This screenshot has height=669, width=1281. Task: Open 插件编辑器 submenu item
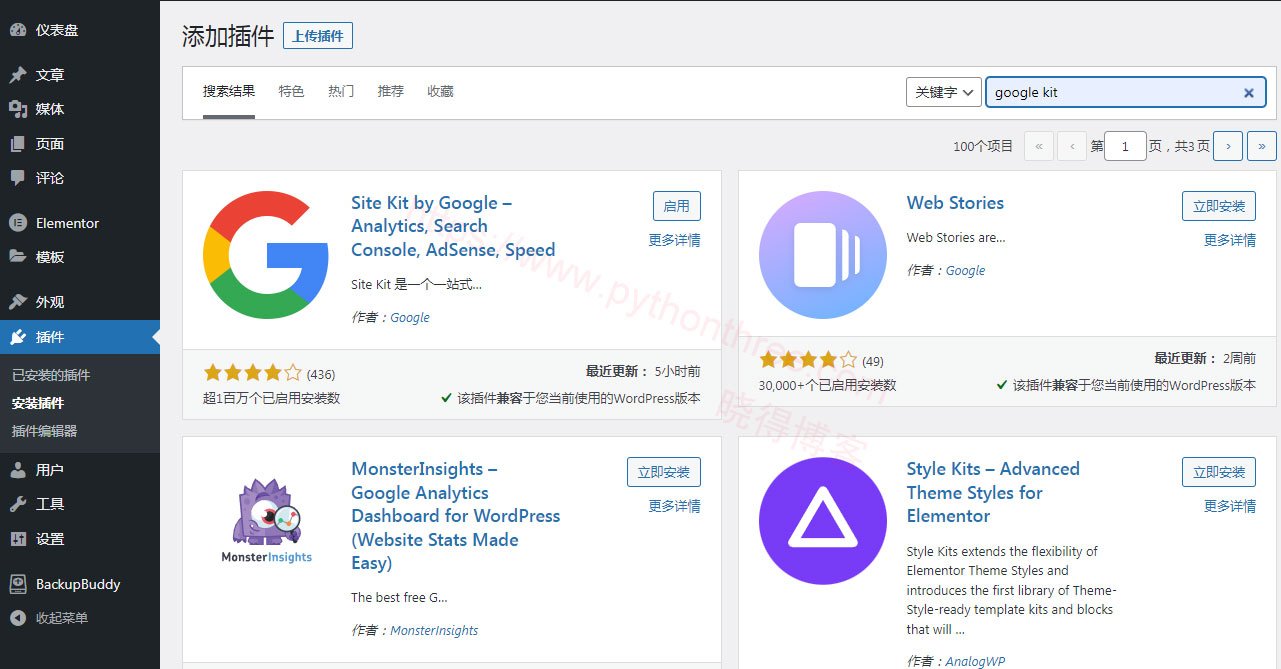click(45, 431)
